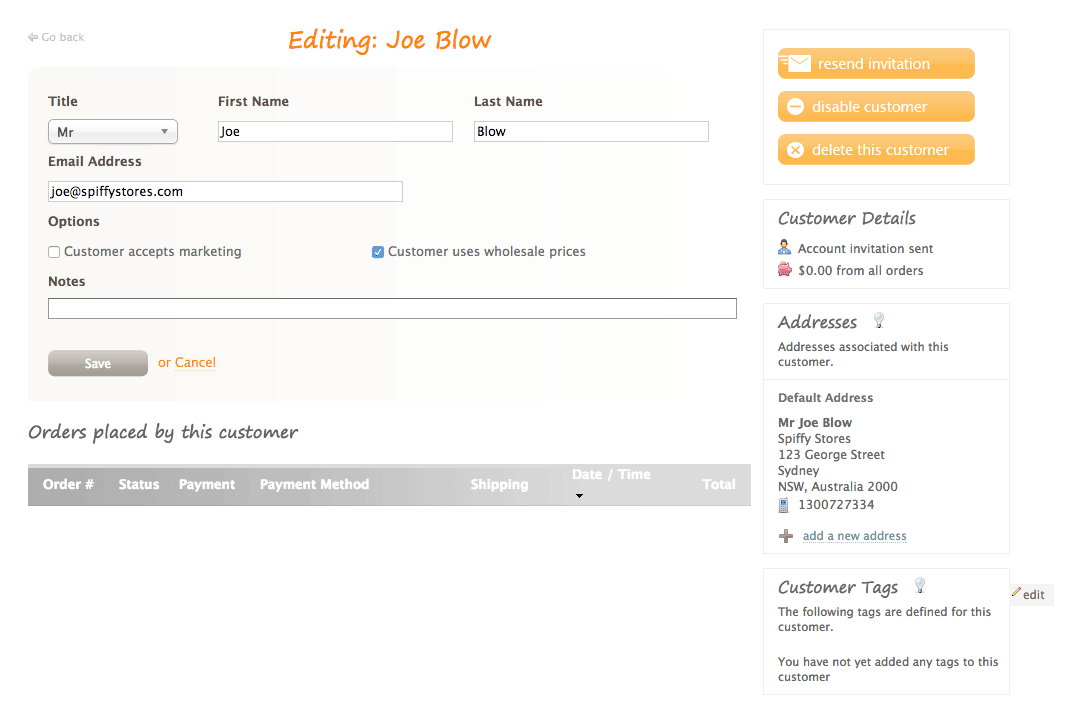This screenshot has width=1066, height=722.
Task: Click the Go back arrow icon
Action: pos(33,37)
